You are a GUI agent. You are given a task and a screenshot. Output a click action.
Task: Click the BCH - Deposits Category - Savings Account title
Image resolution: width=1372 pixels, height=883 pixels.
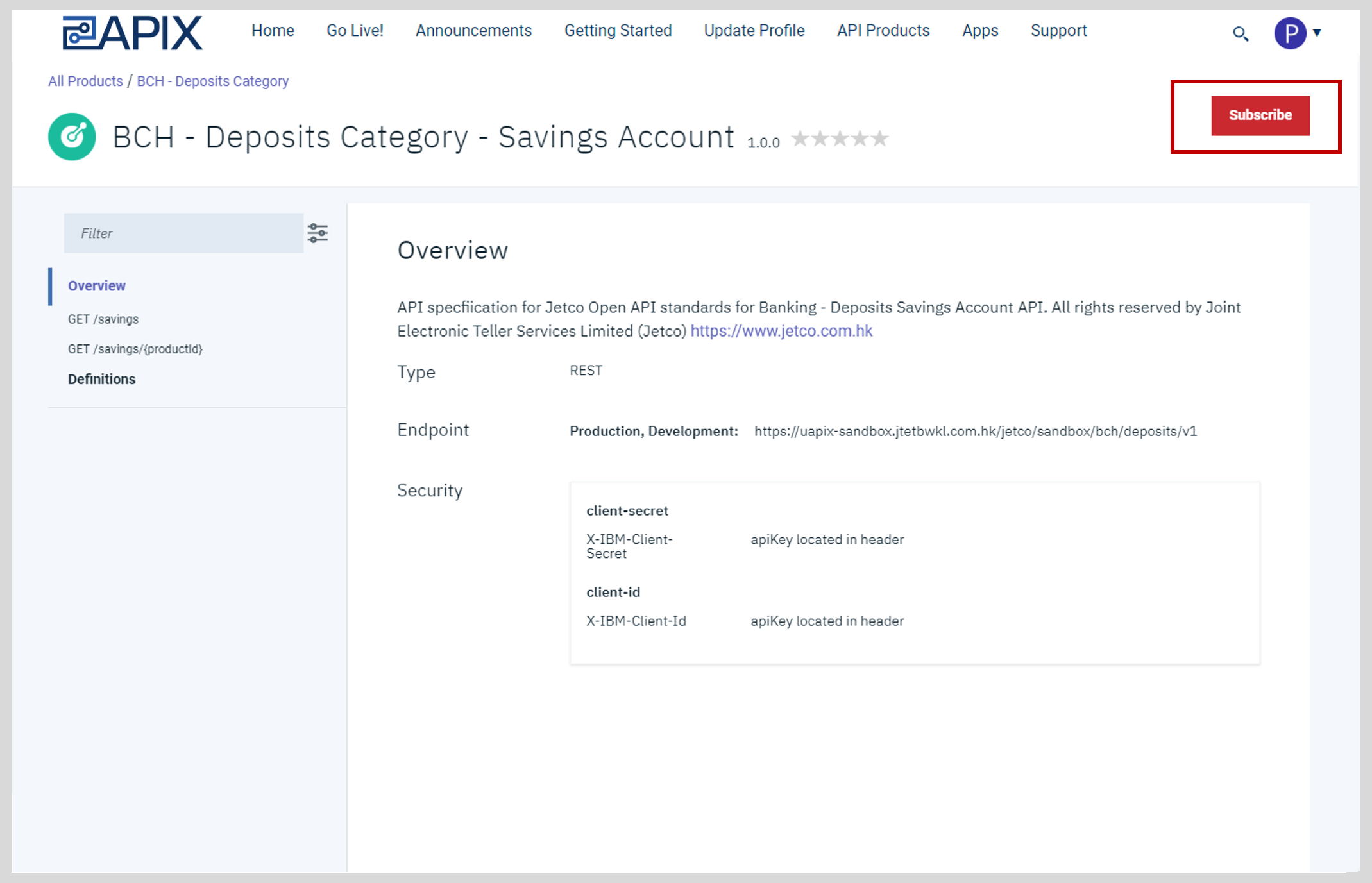point(423,137)
